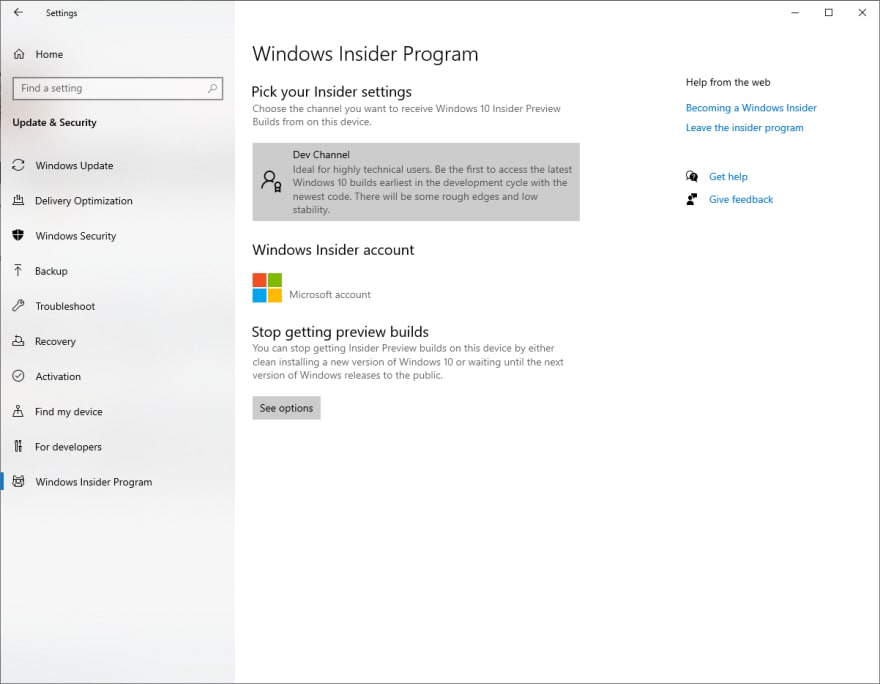Click the Troubleshoot wrench icon

coord(18,306)
